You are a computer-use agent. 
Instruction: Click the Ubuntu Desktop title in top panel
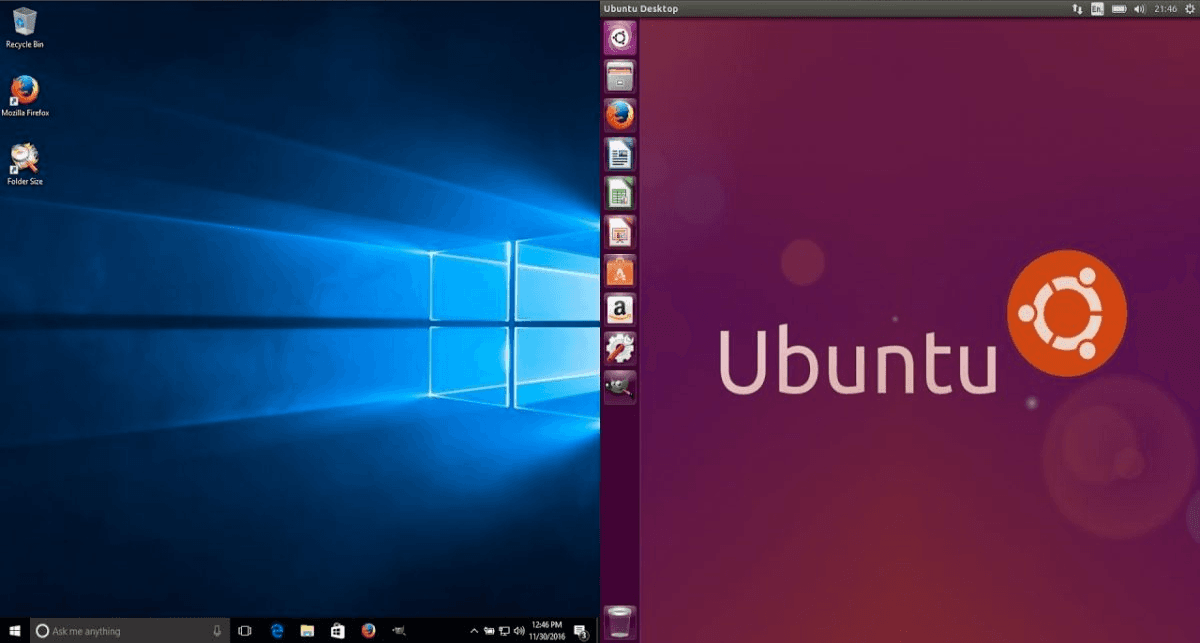pyautogui.click(x=642, y=9)
